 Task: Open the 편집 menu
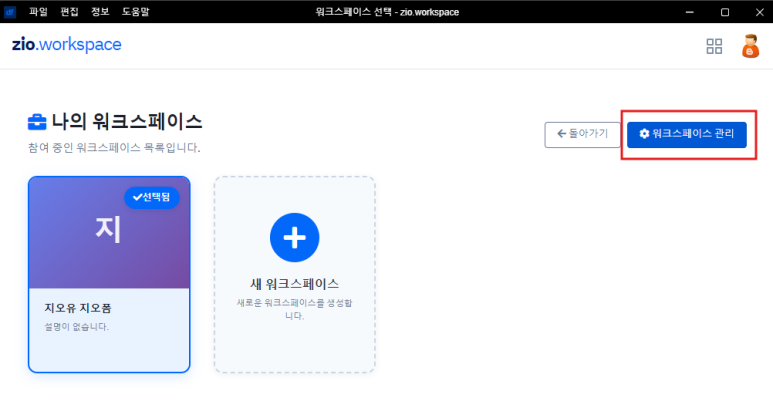click(x=69, y=12)
